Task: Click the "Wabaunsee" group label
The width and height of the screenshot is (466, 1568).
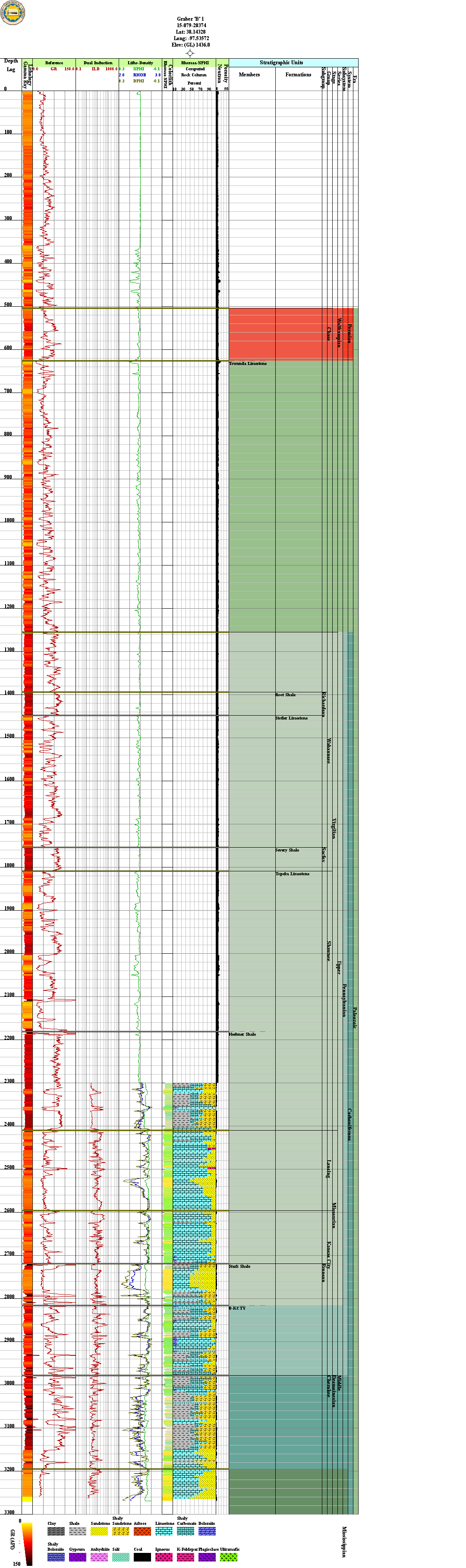Action: (329, 751)
